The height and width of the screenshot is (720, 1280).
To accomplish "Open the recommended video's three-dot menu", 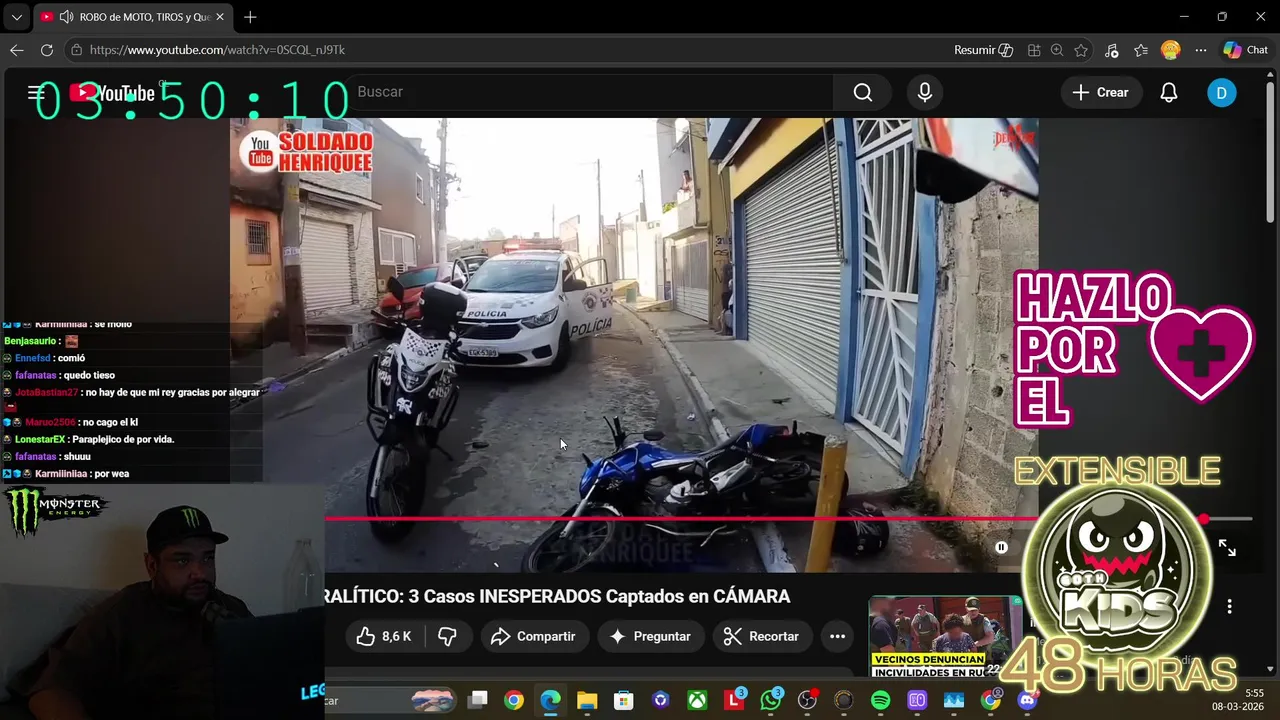I will [x=1229, y=606].
